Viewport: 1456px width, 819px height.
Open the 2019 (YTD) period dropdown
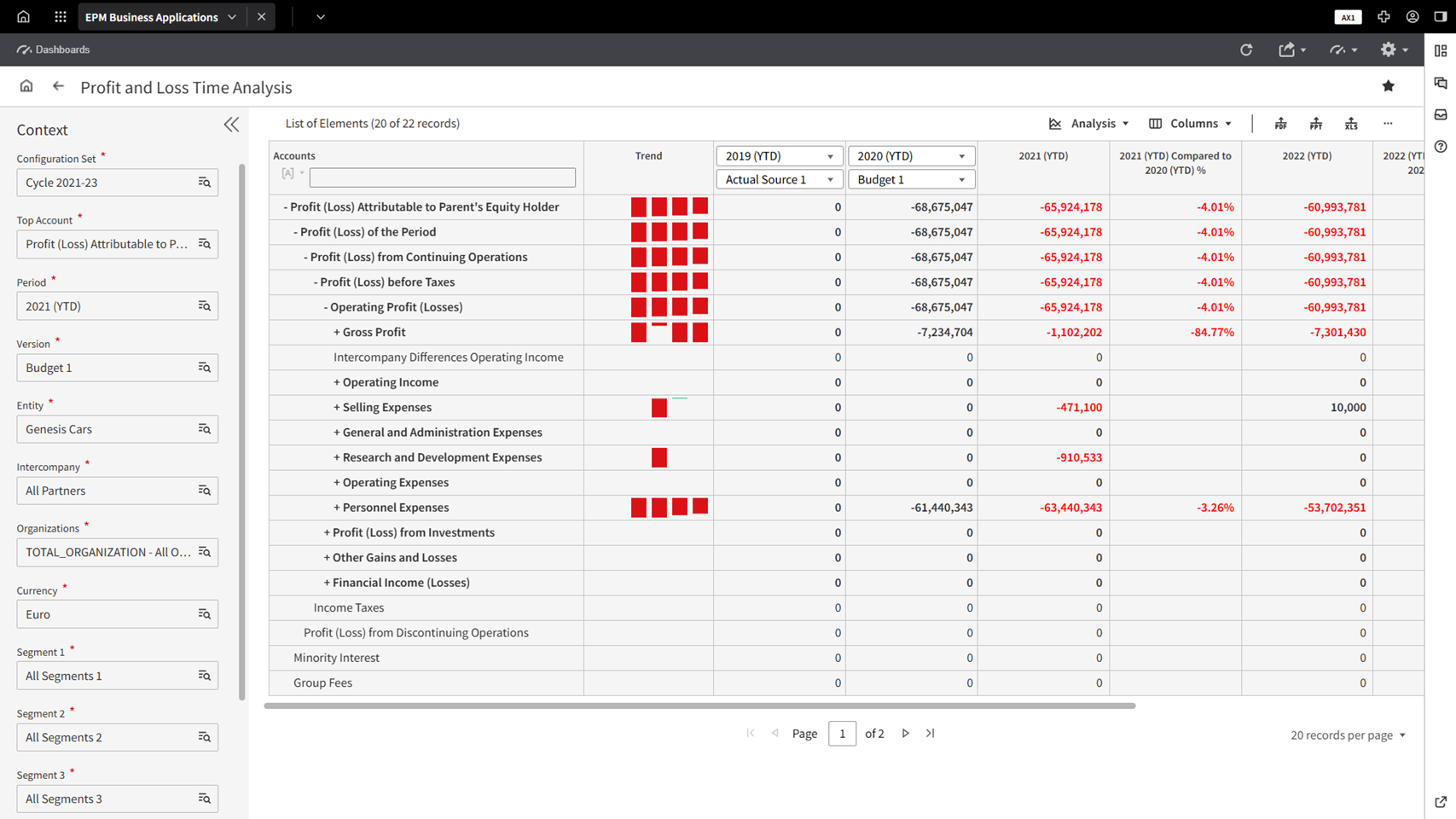click(779, 156)
